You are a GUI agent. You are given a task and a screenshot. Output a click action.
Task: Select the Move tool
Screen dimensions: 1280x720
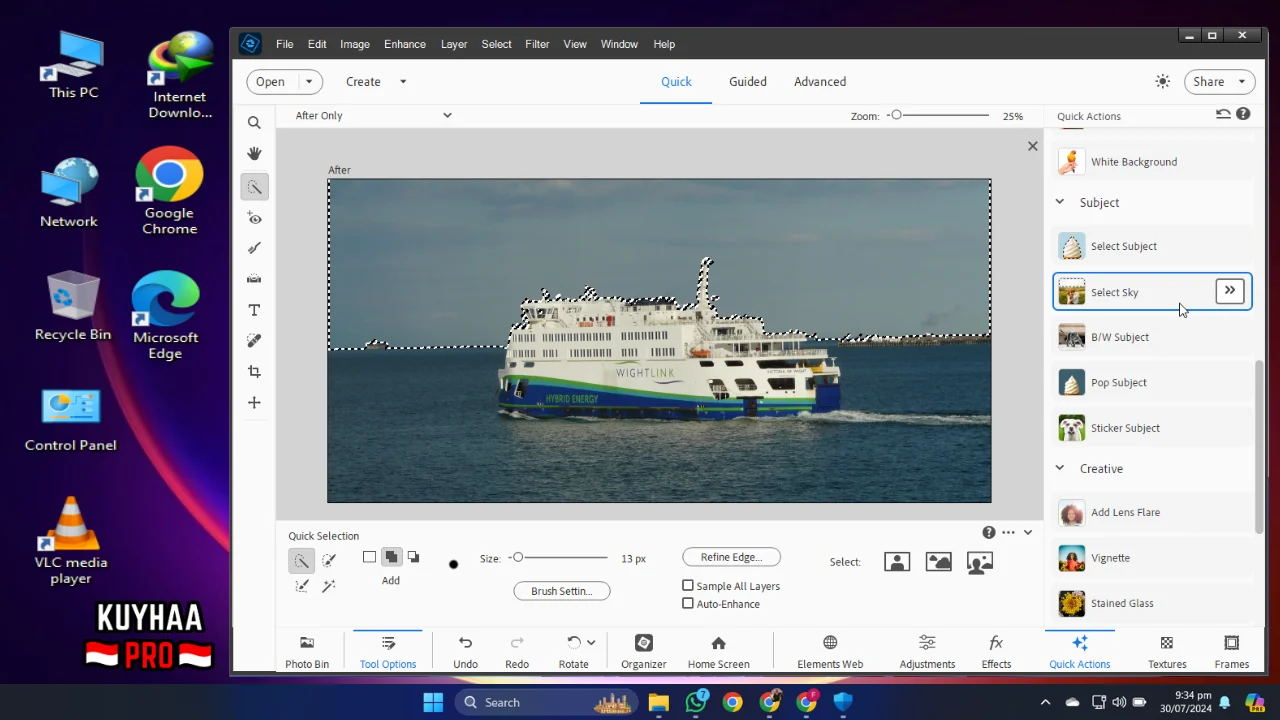click(x=254, y=403)
